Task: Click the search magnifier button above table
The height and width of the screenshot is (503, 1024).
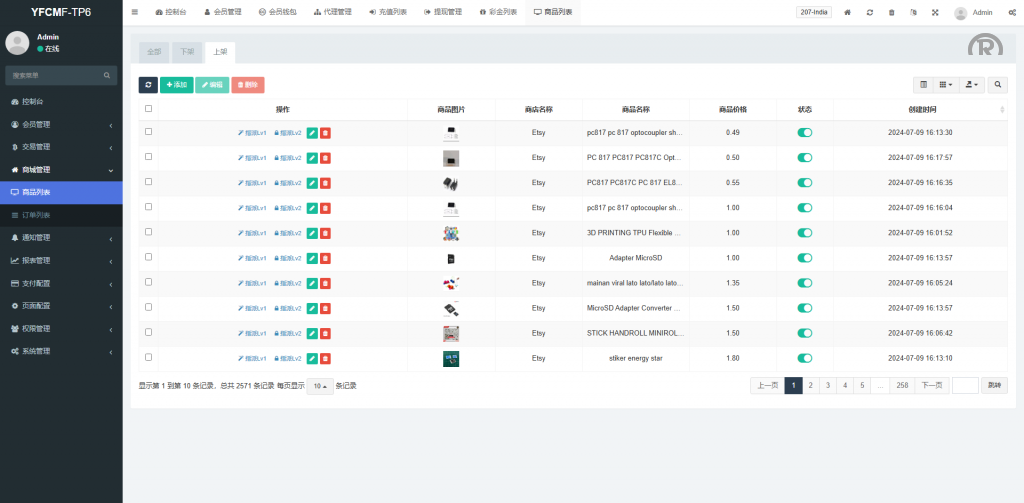Action: pyautogui.click(x=998, y=85)
